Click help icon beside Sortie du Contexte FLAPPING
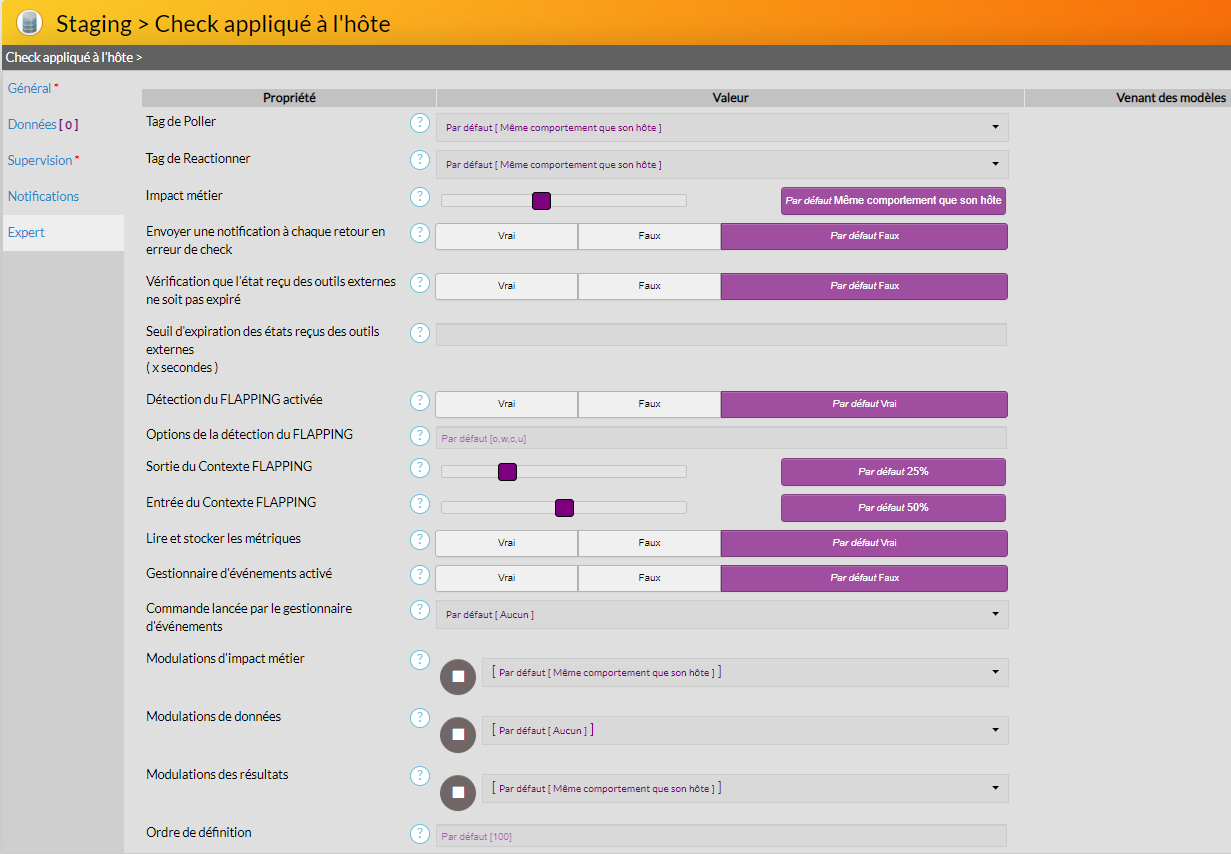The width and height of the screenshot is (1231, 854). point(420,468)
